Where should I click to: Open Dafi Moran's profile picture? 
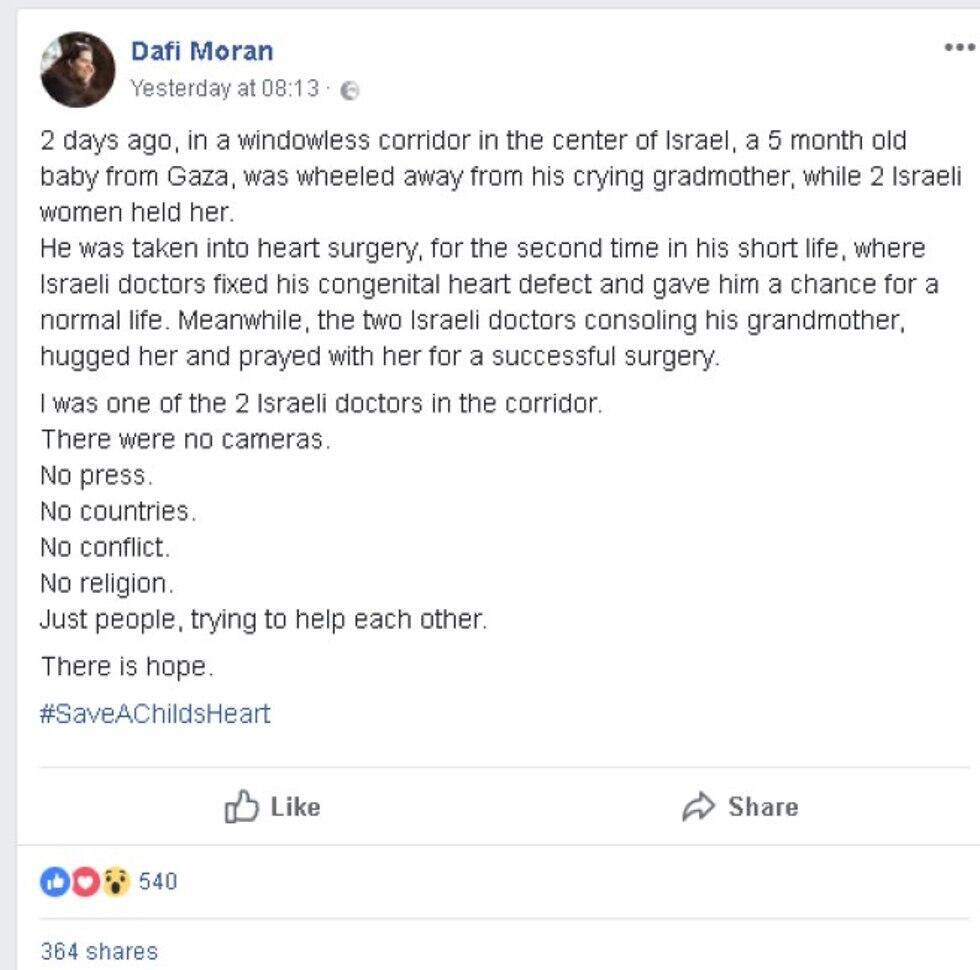click(x=77, y=70)
